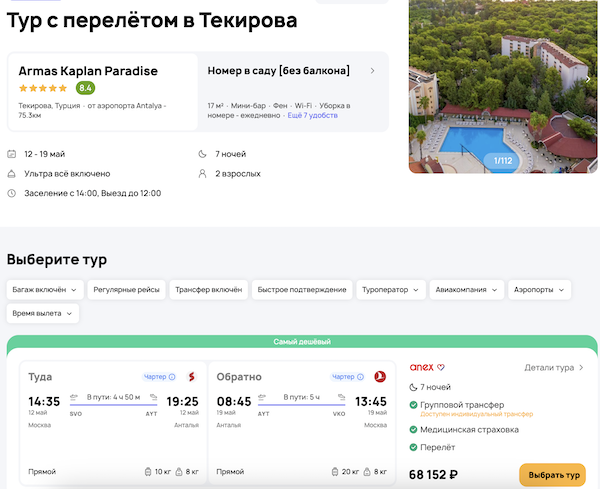Open the Аэропорты filter menu
Viewport: 600px width, 489px height.
click(541, 289)
